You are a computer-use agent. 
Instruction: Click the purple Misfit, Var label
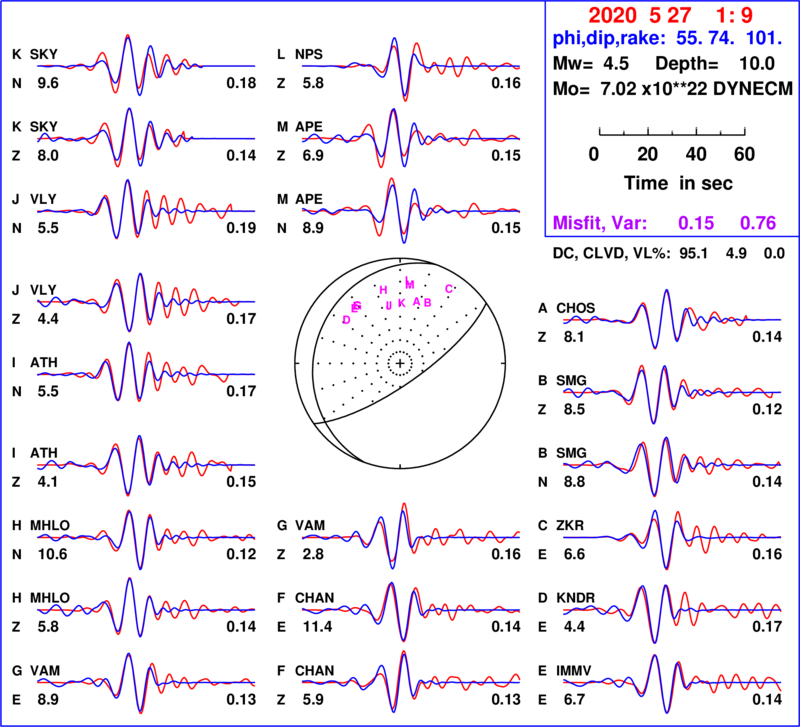point(600,224)
